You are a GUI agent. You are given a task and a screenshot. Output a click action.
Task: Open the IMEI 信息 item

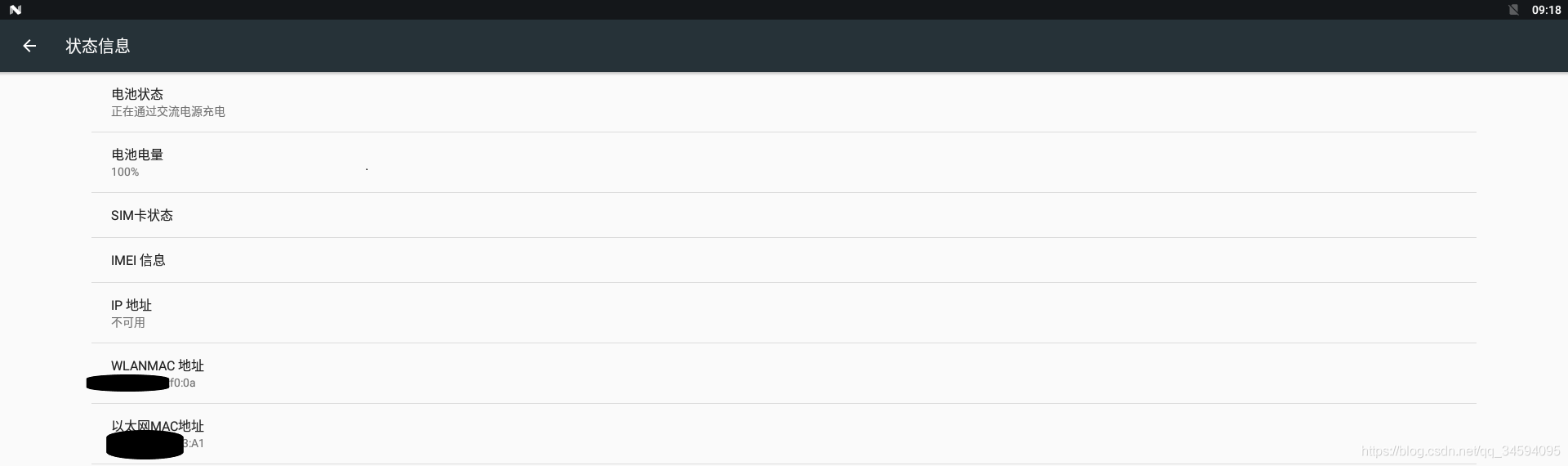[x=784, y=260]
